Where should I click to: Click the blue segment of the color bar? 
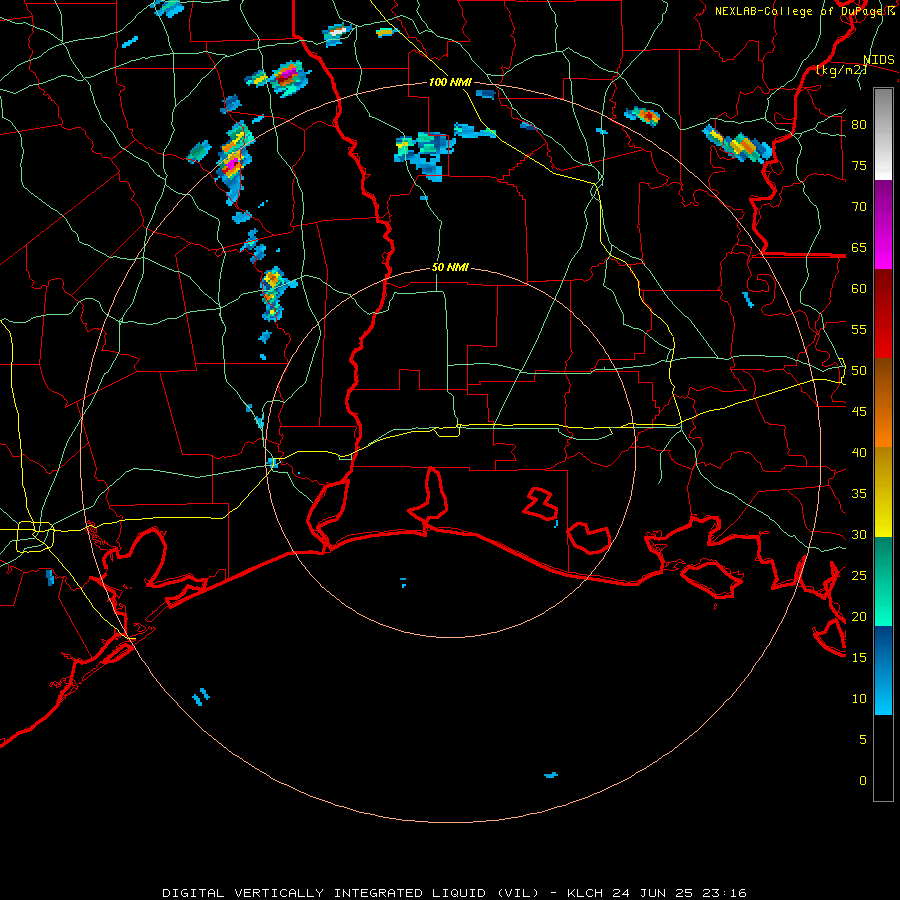pos(883,670)
